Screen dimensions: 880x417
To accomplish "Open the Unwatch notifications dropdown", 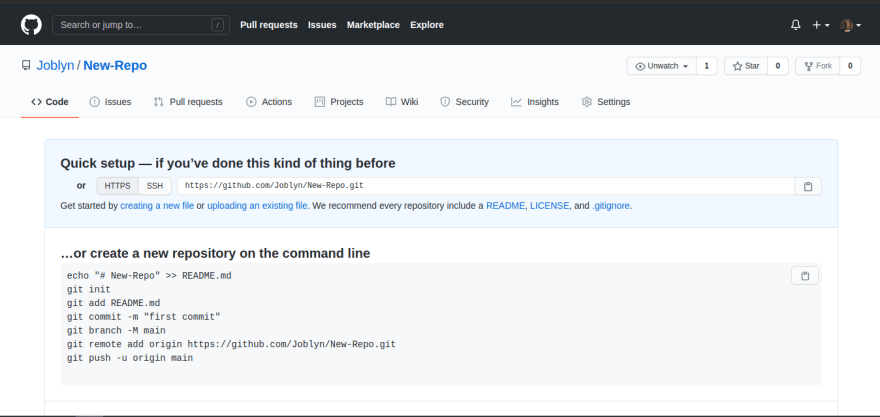I will (662, 66).
